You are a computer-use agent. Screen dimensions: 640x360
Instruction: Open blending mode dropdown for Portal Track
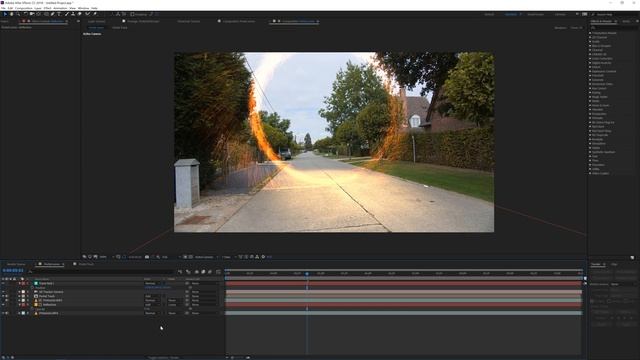tap(152, 296)
